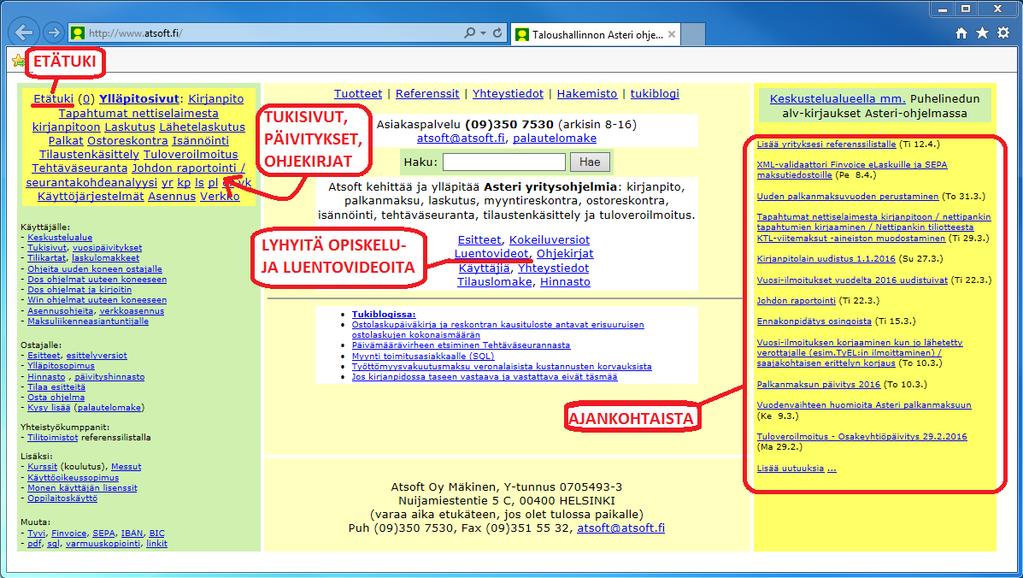Screen dimensions: 1023x578
Task: Open the Finvoice link under Muuta
Action: 69,534
